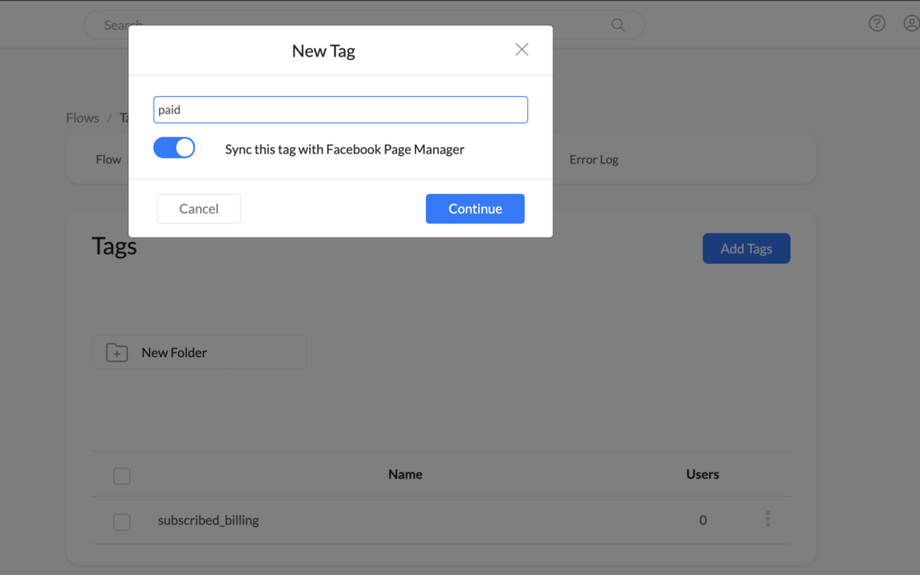Open subscribed_billing three-dot options menu
920x575 pixels.
(x=768, y=519)
